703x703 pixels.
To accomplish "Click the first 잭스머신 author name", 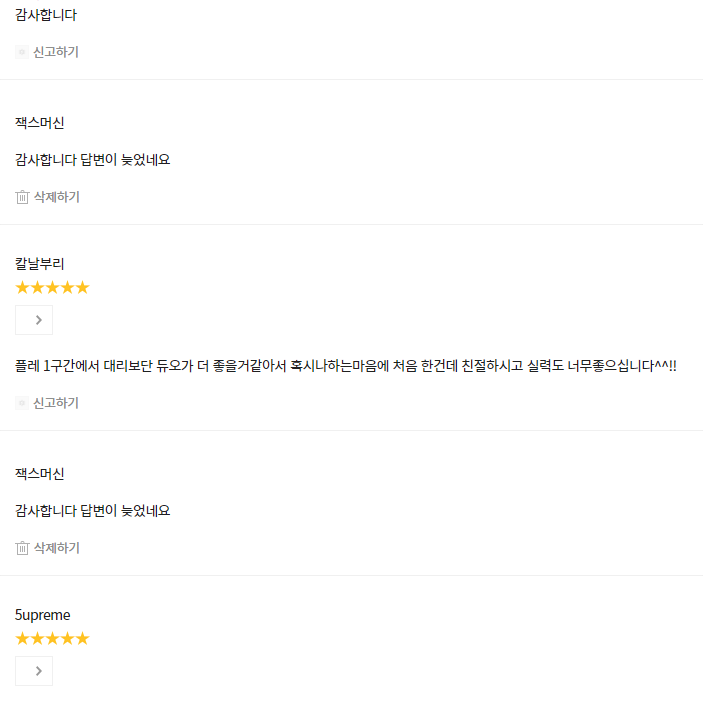I will (40, 123).
